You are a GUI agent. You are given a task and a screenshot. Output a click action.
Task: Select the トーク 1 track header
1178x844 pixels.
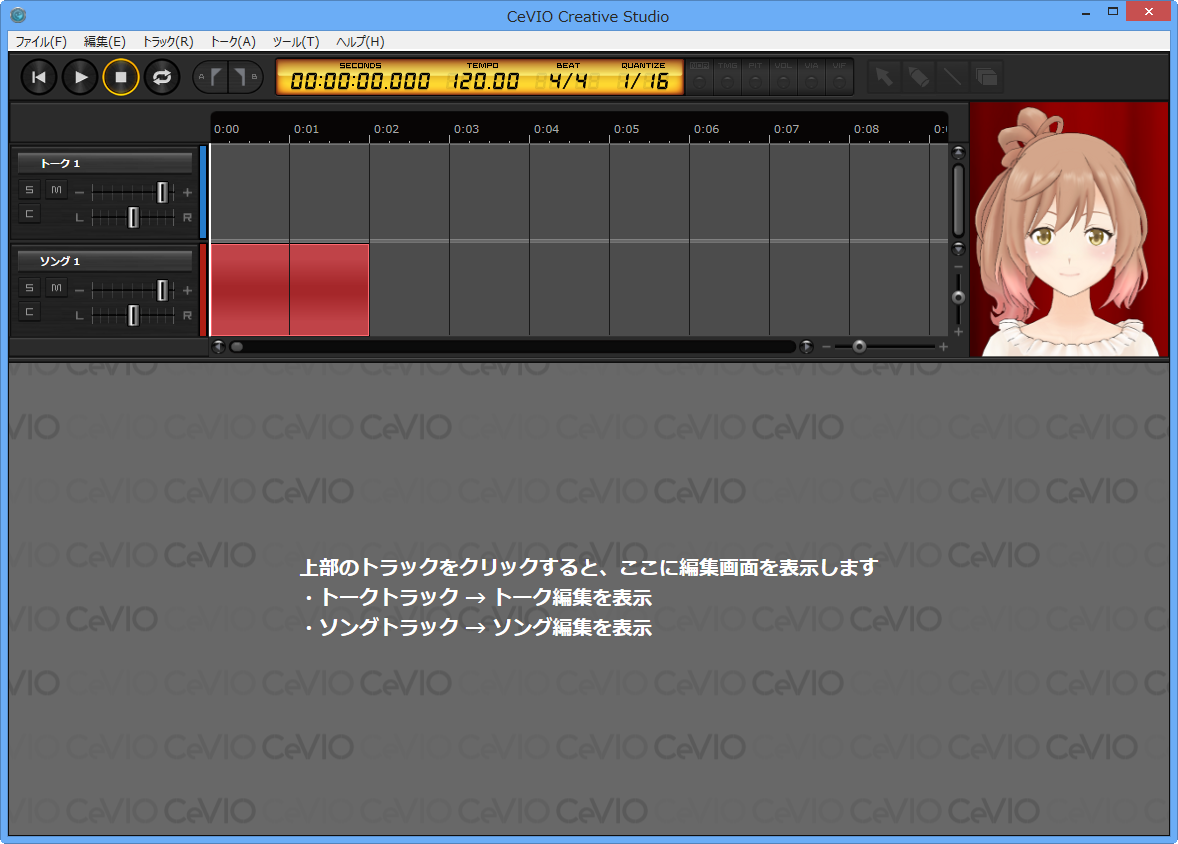coord(105,163)
